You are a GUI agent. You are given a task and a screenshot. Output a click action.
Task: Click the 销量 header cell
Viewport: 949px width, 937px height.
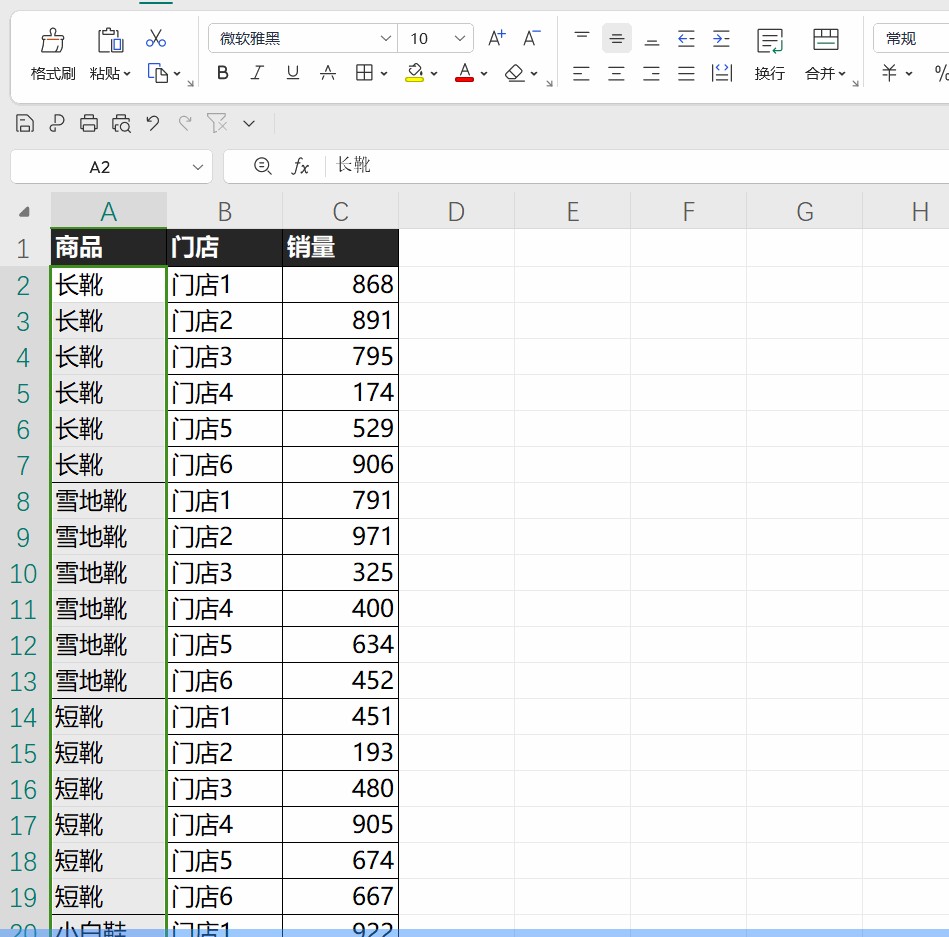340,248
